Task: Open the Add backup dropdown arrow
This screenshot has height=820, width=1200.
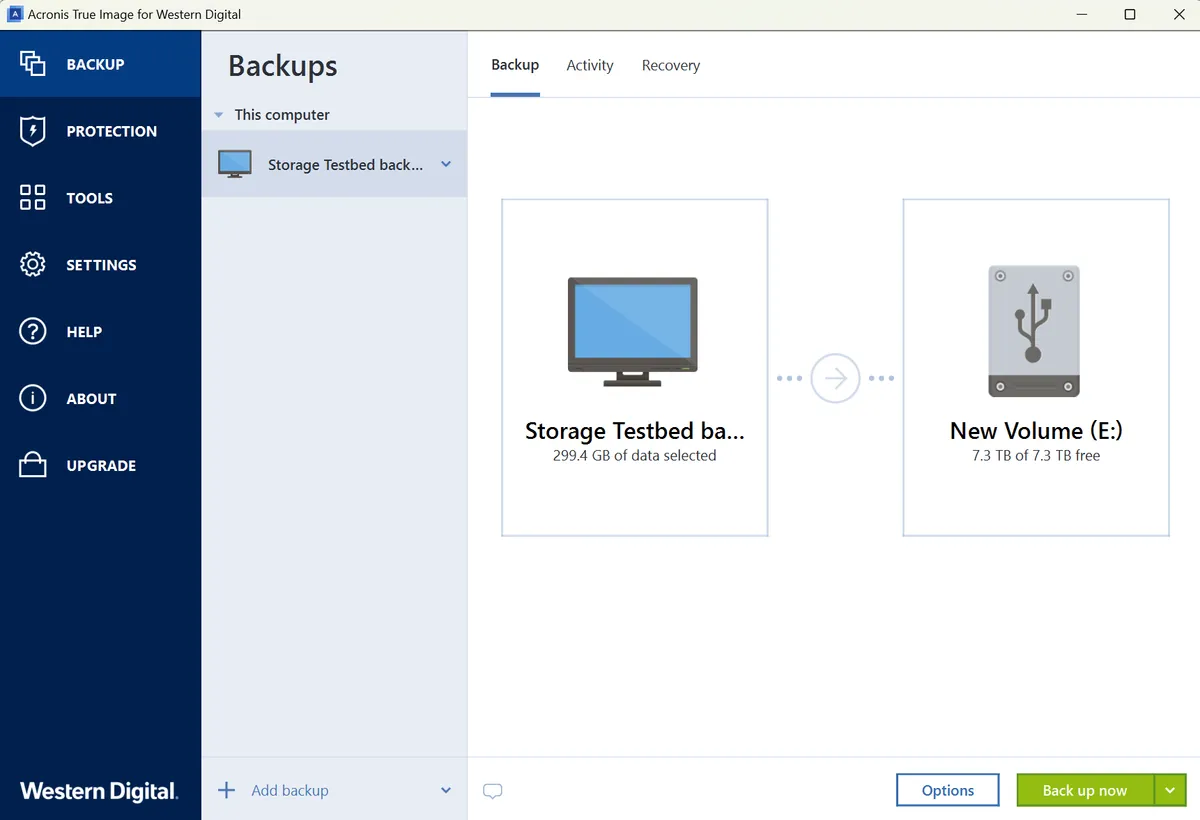Action: point(446,791)
